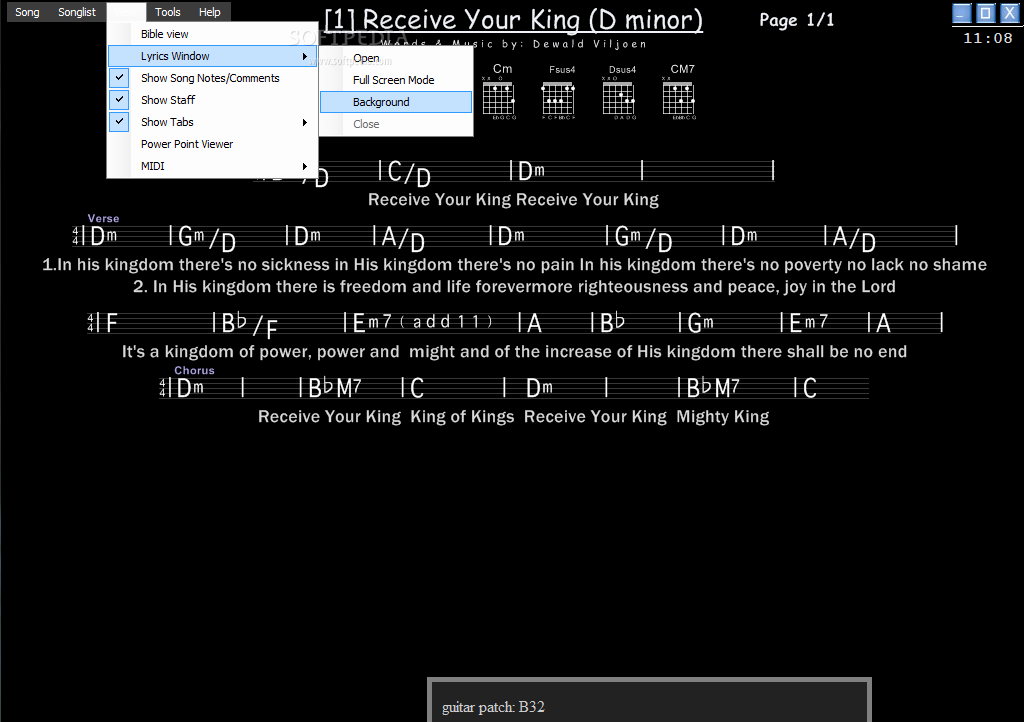Minimize the application window
Viewport: 1024px width, 722px height.
pyautogui.click(x=961, y=13)
